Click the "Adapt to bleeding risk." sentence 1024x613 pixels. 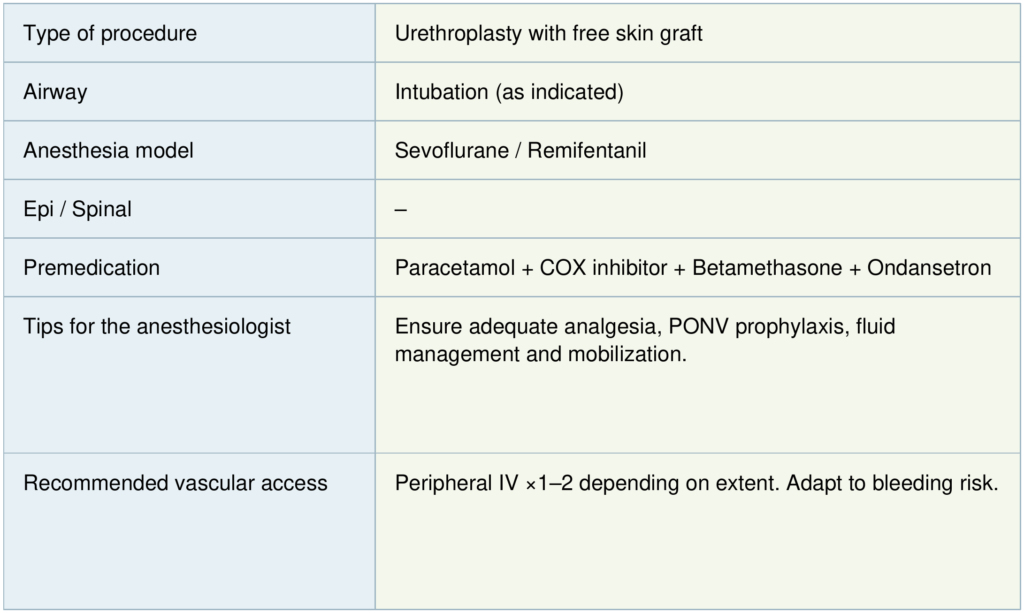(892, 484)
